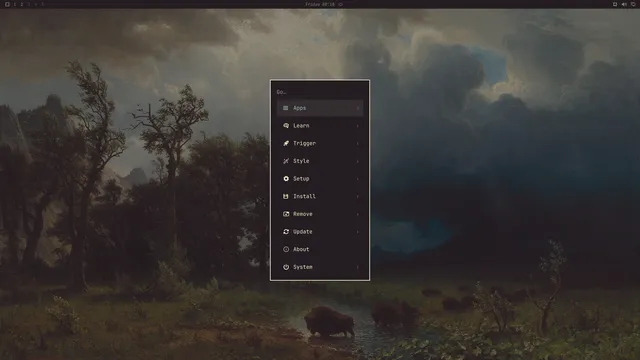Select the Trigger menu entry

point(320,143)
